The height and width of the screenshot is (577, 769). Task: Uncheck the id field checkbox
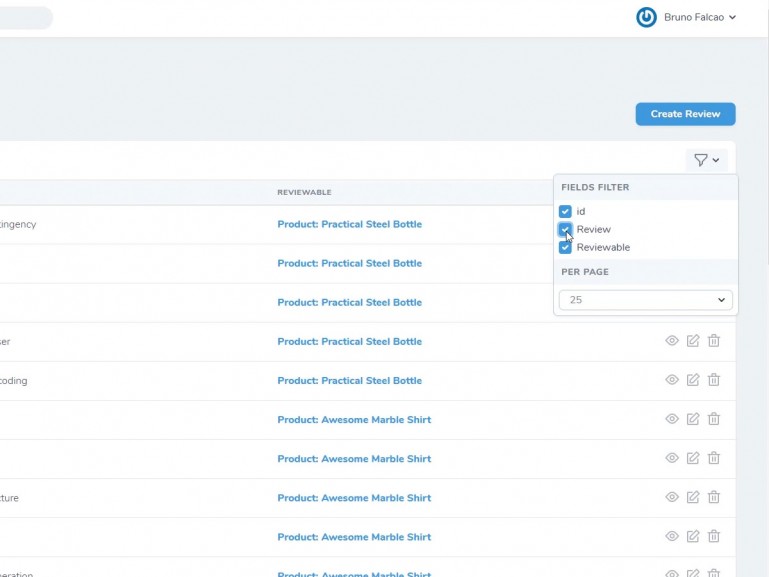click(x=565, y=212)
